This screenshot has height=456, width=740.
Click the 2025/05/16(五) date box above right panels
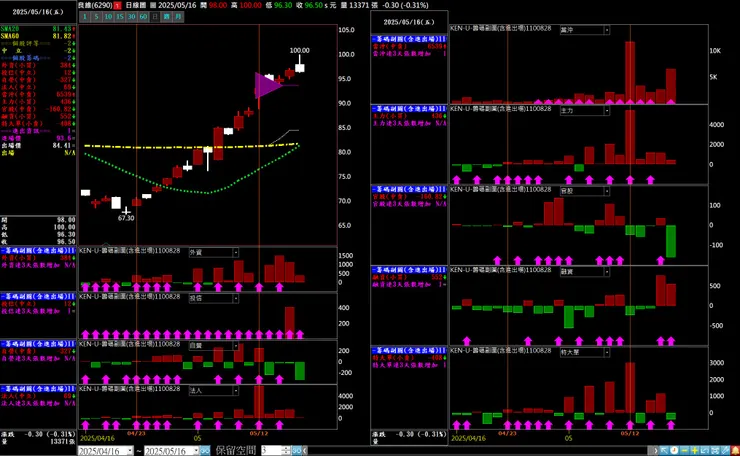pyautogui.click(x=409, y=22)
